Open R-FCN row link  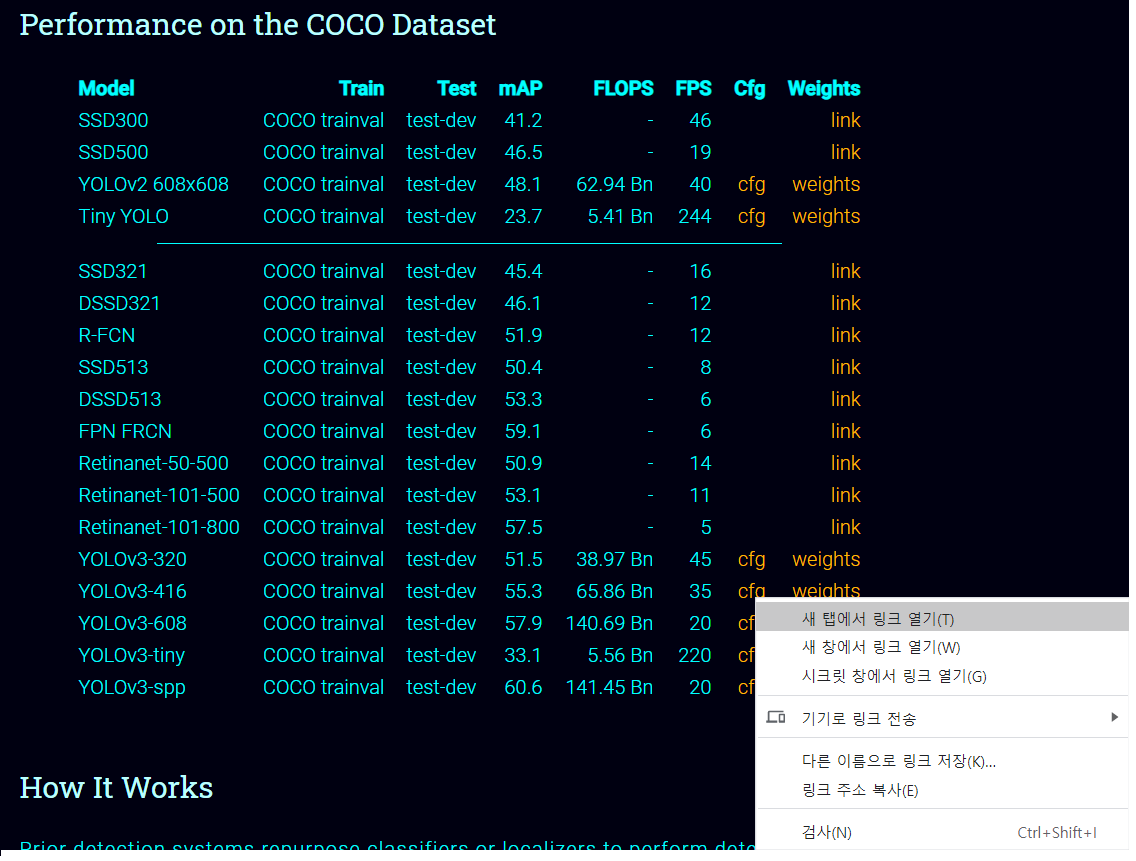click(845, 335)
